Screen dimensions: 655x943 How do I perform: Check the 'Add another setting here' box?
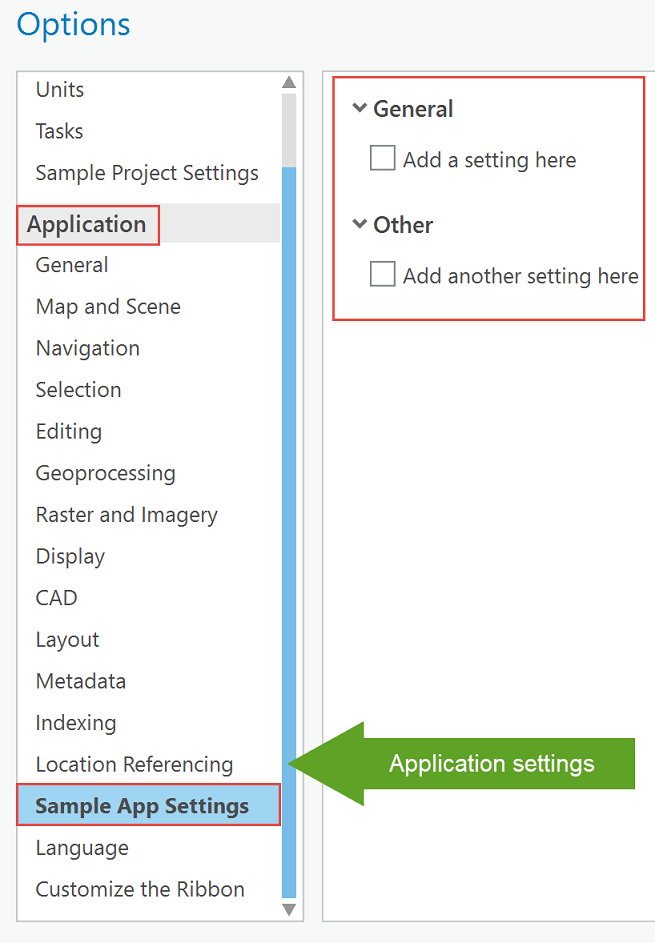[x=383, y=275]
